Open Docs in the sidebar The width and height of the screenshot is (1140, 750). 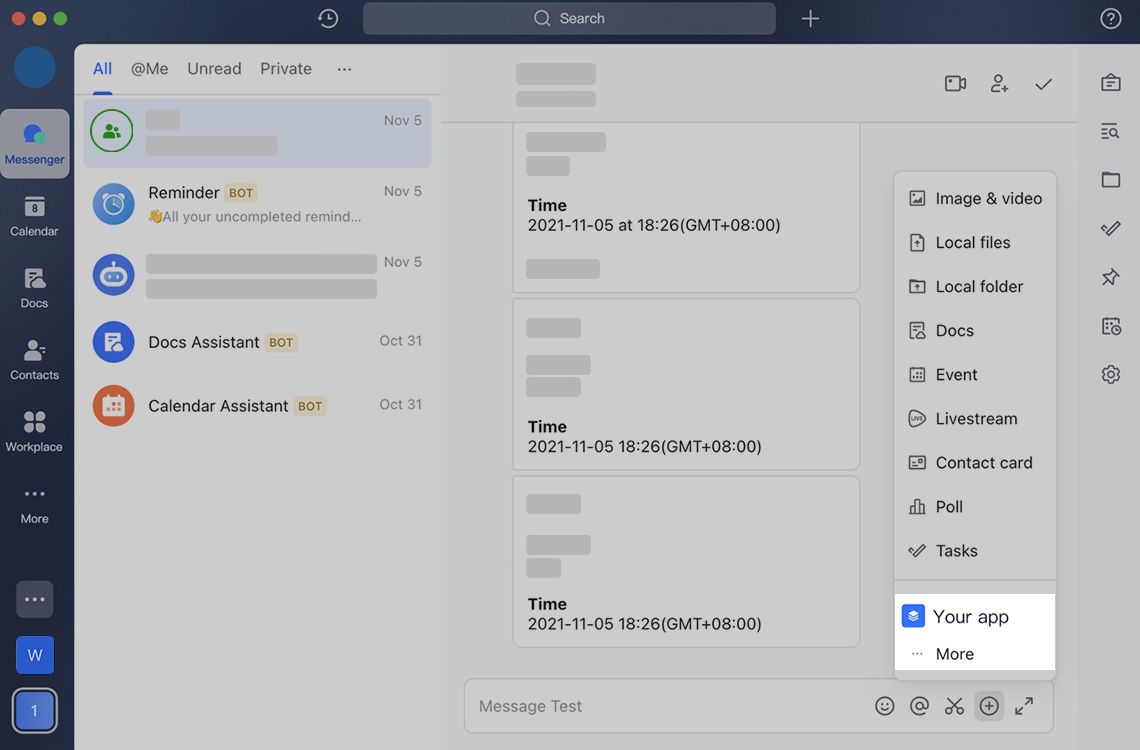tap(34, 288)
